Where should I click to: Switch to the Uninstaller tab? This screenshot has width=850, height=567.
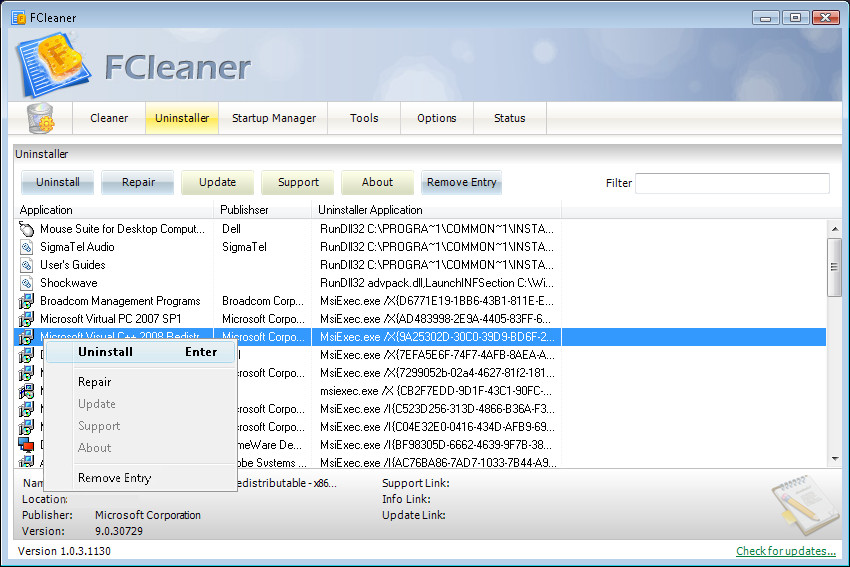coord(182,118)
